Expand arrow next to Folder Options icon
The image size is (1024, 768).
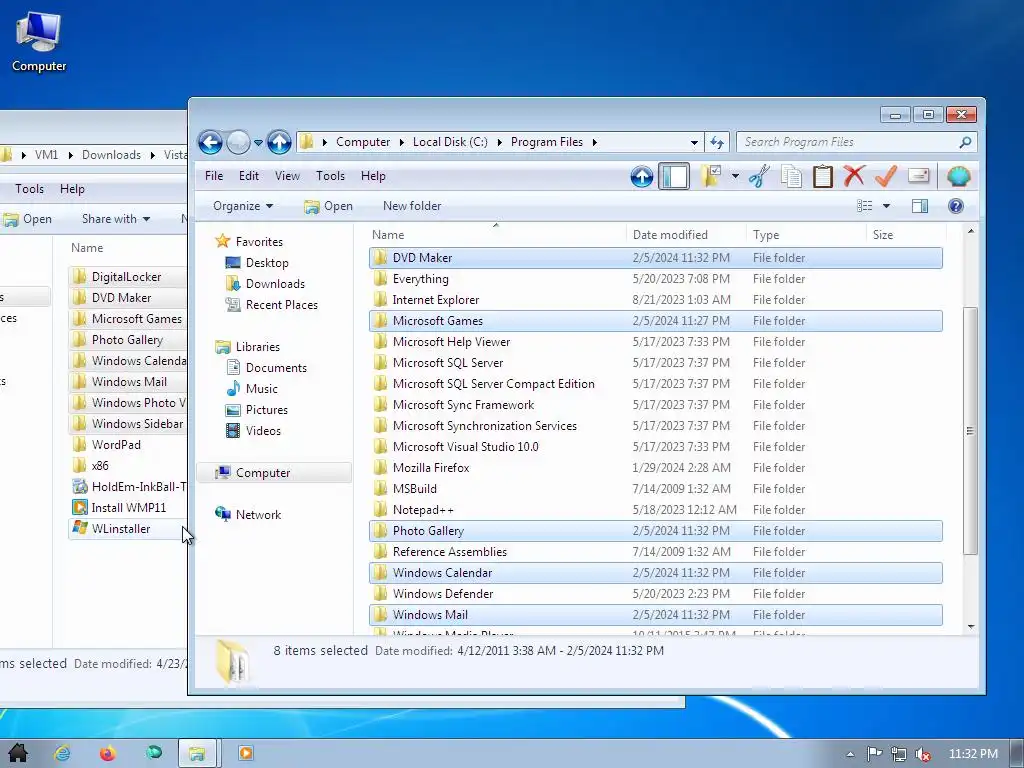click(x=735, y=176)
